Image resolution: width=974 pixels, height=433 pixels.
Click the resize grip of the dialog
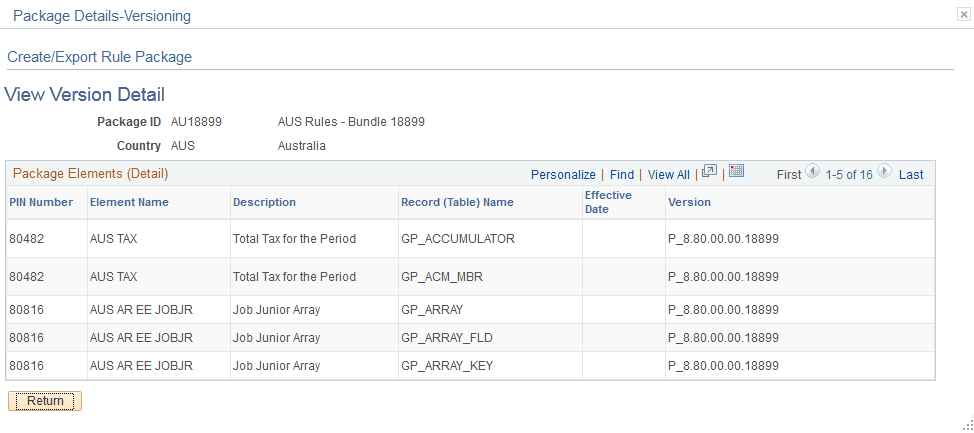[x=968, y=426]
